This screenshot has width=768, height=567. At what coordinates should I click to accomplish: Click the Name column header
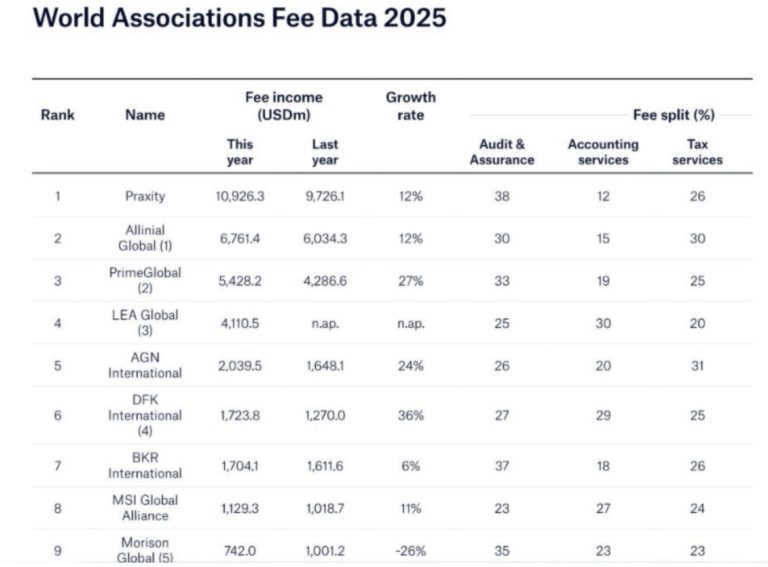(145, 114)
